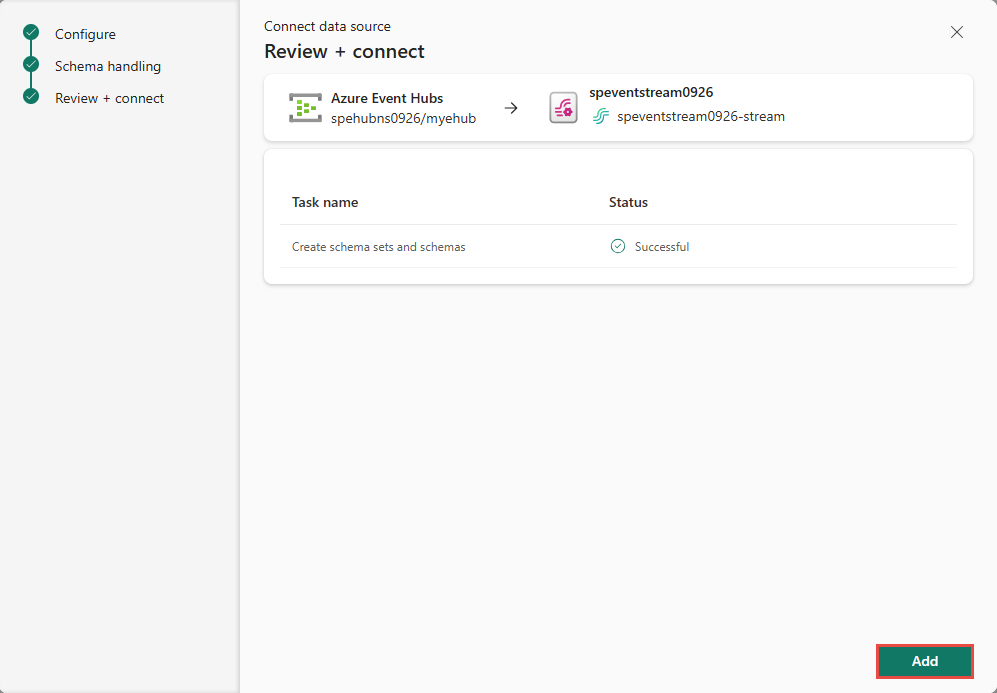Click the arrow icon between source and destination
The height and width of the screenshot is (693, 997).
tap(511, 107)
